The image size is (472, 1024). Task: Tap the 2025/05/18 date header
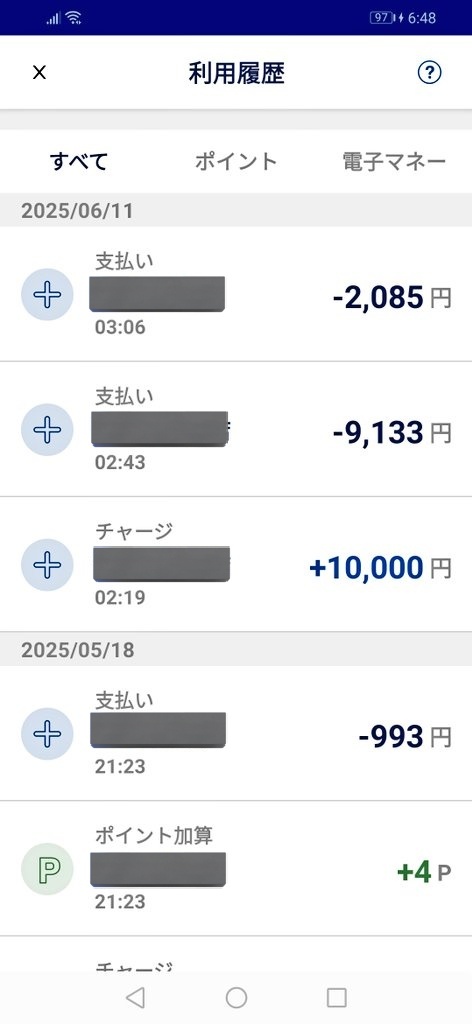[x=77, y=650]
